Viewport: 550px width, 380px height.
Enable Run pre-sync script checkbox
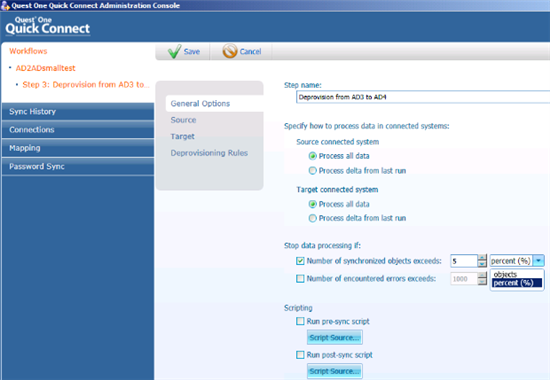pos(300,321)
